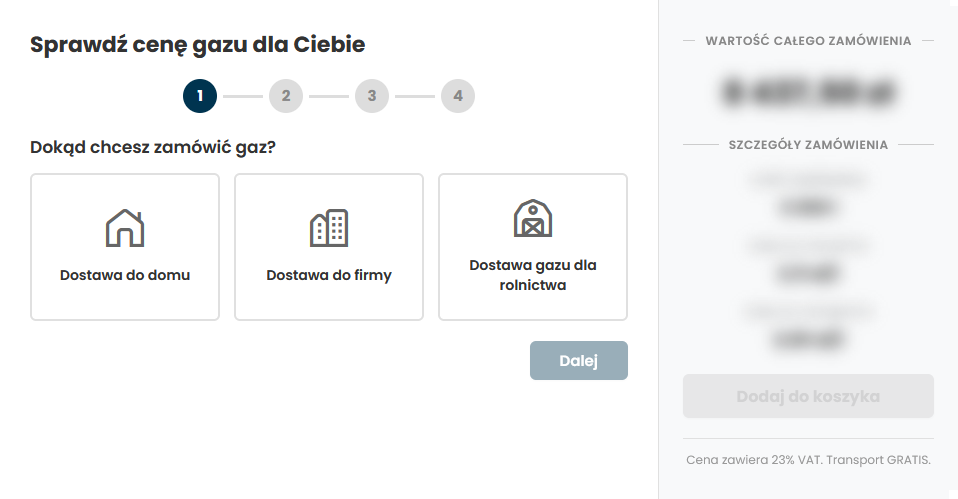Click the "Wartość całego zamówienia" section header
Image resolution: width=958 pixels, height=499 pixels.
[808, 41]
